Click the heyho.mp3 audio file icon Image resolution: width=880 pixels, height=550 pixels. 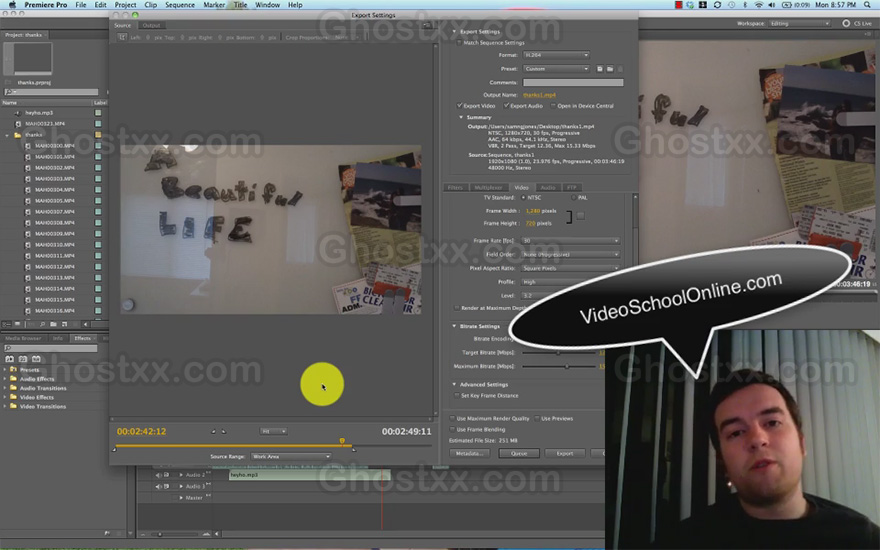[17, 113]
